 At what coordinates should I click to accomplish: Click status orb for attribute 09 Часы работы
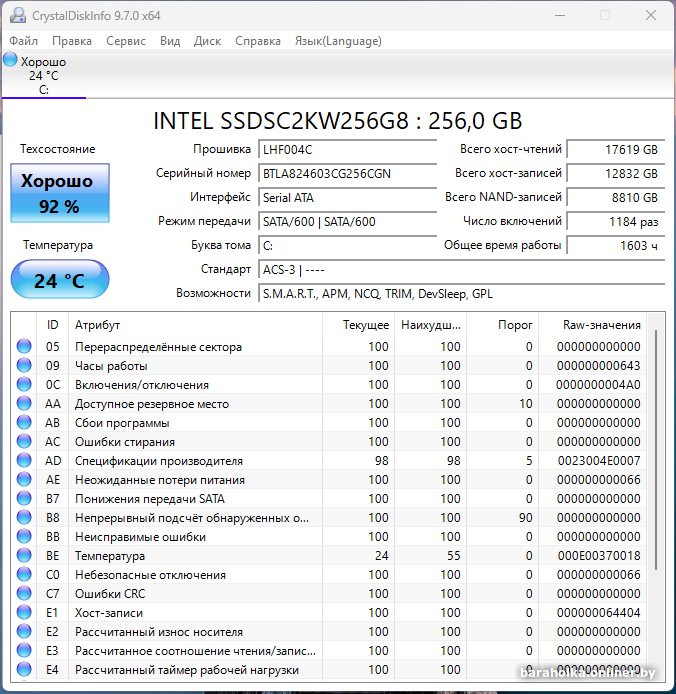[24, 365]
